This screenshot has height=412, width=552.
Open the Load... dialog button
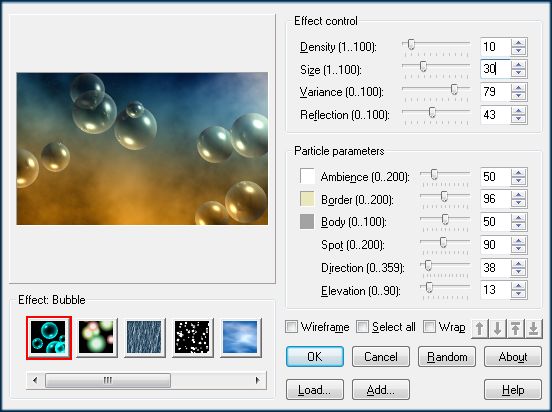(x=315, y=389)
